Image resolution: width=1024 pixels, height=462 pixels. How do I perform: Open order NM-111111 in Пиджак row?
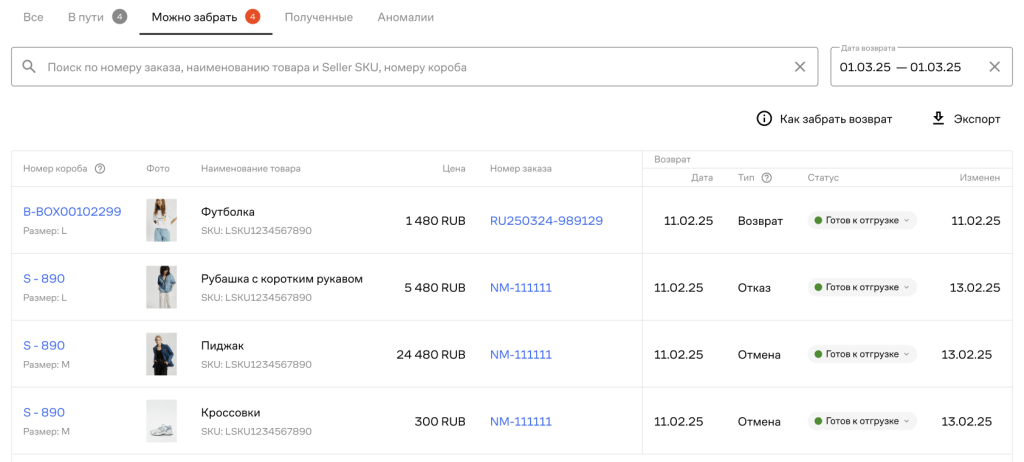point(520,355)
